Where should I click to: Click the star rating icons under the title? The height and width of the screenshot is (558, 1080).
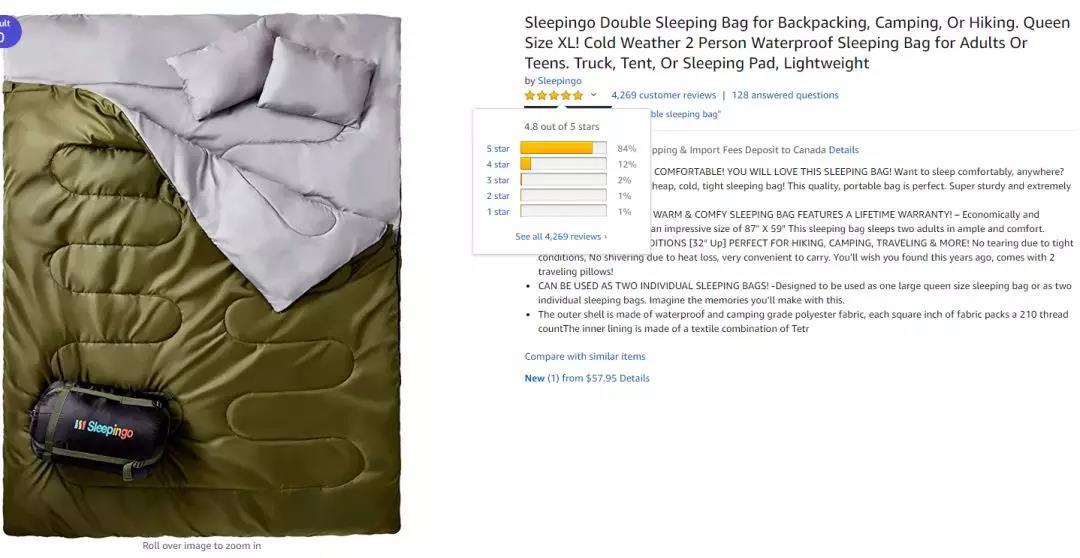tap(554, 95)
